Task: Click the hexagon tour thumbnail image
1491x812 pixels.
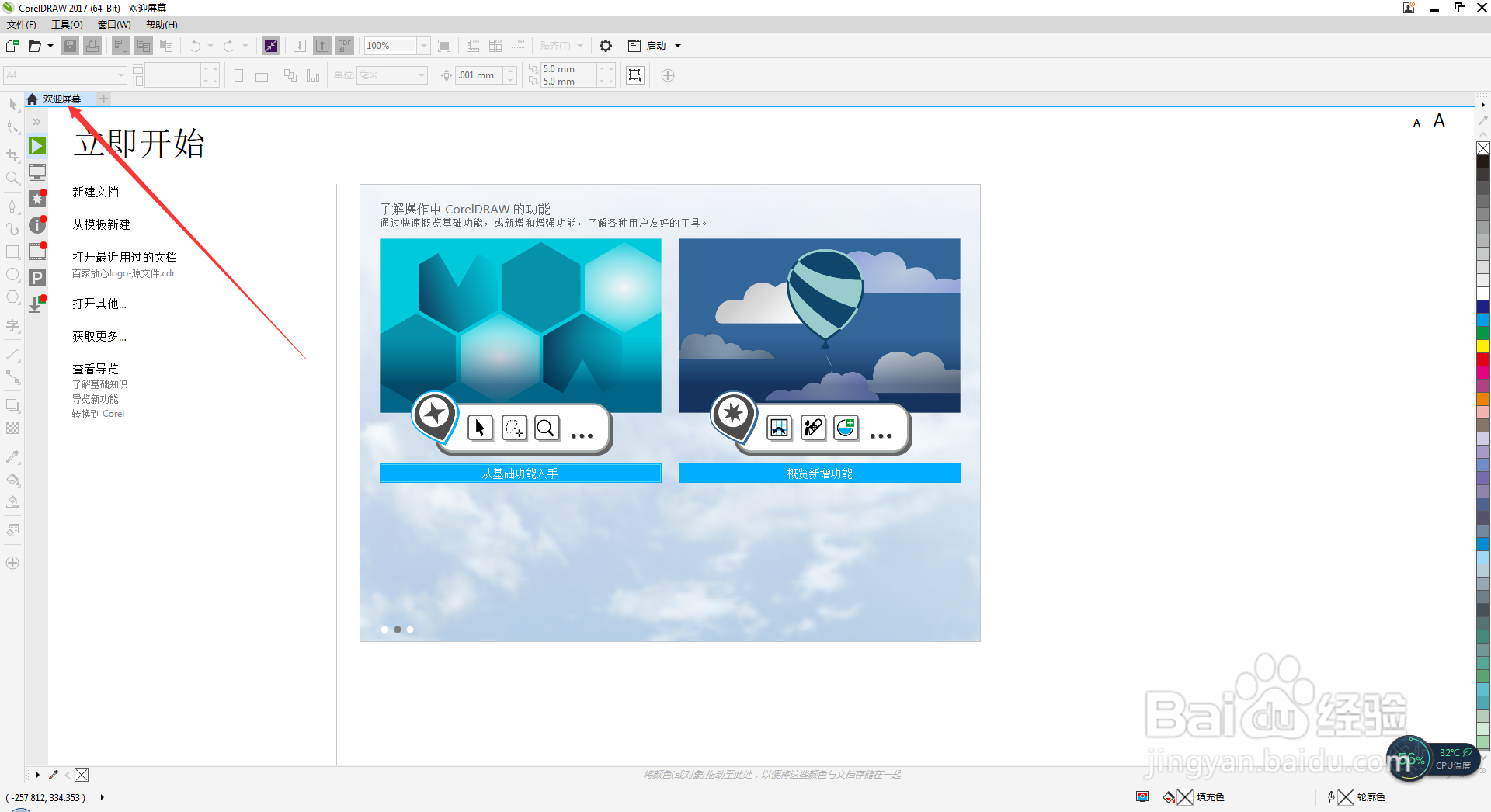Action: (520, 325)
